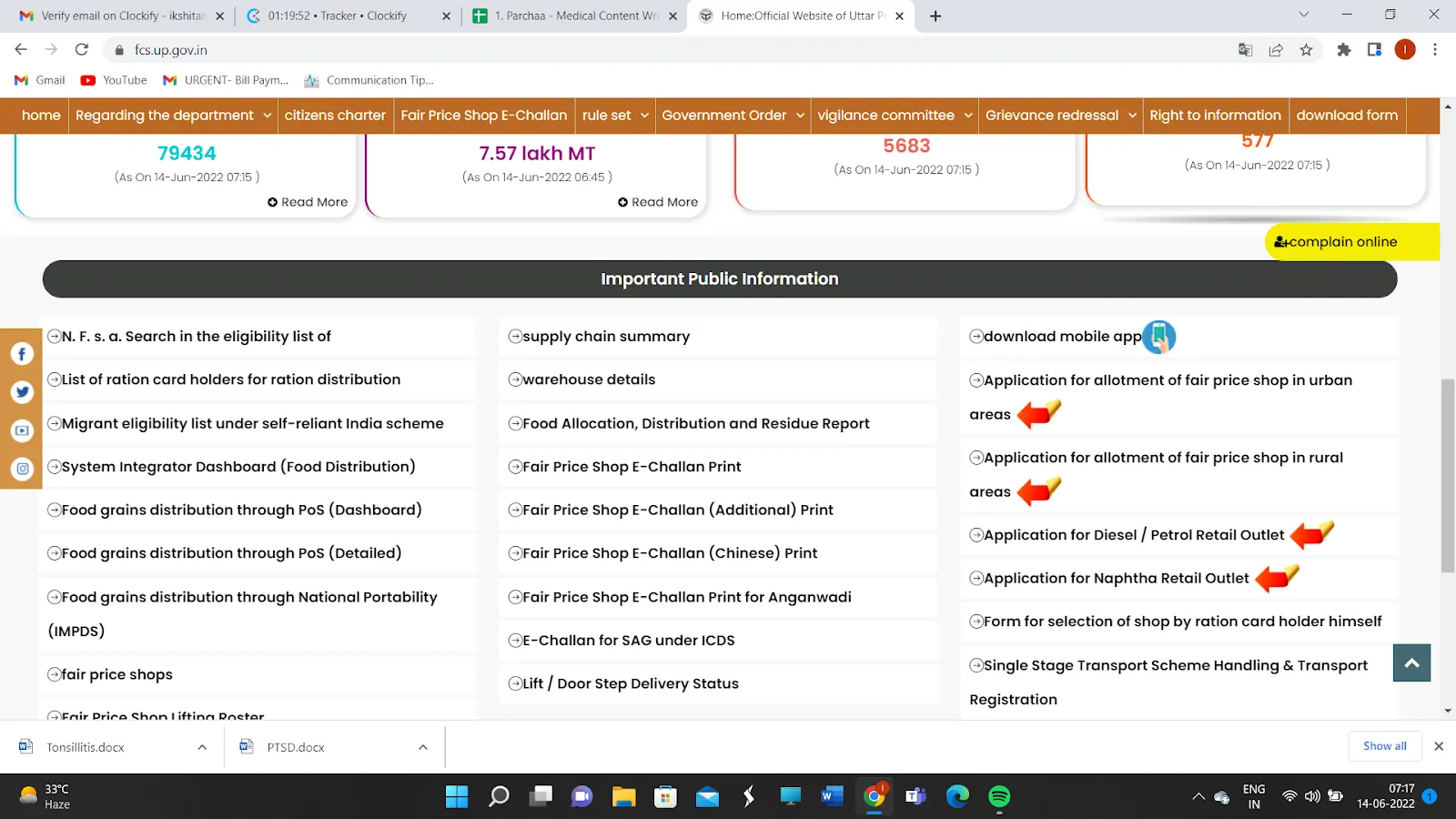Open Tonsillitis.docx downloaded file

point(86,747)
